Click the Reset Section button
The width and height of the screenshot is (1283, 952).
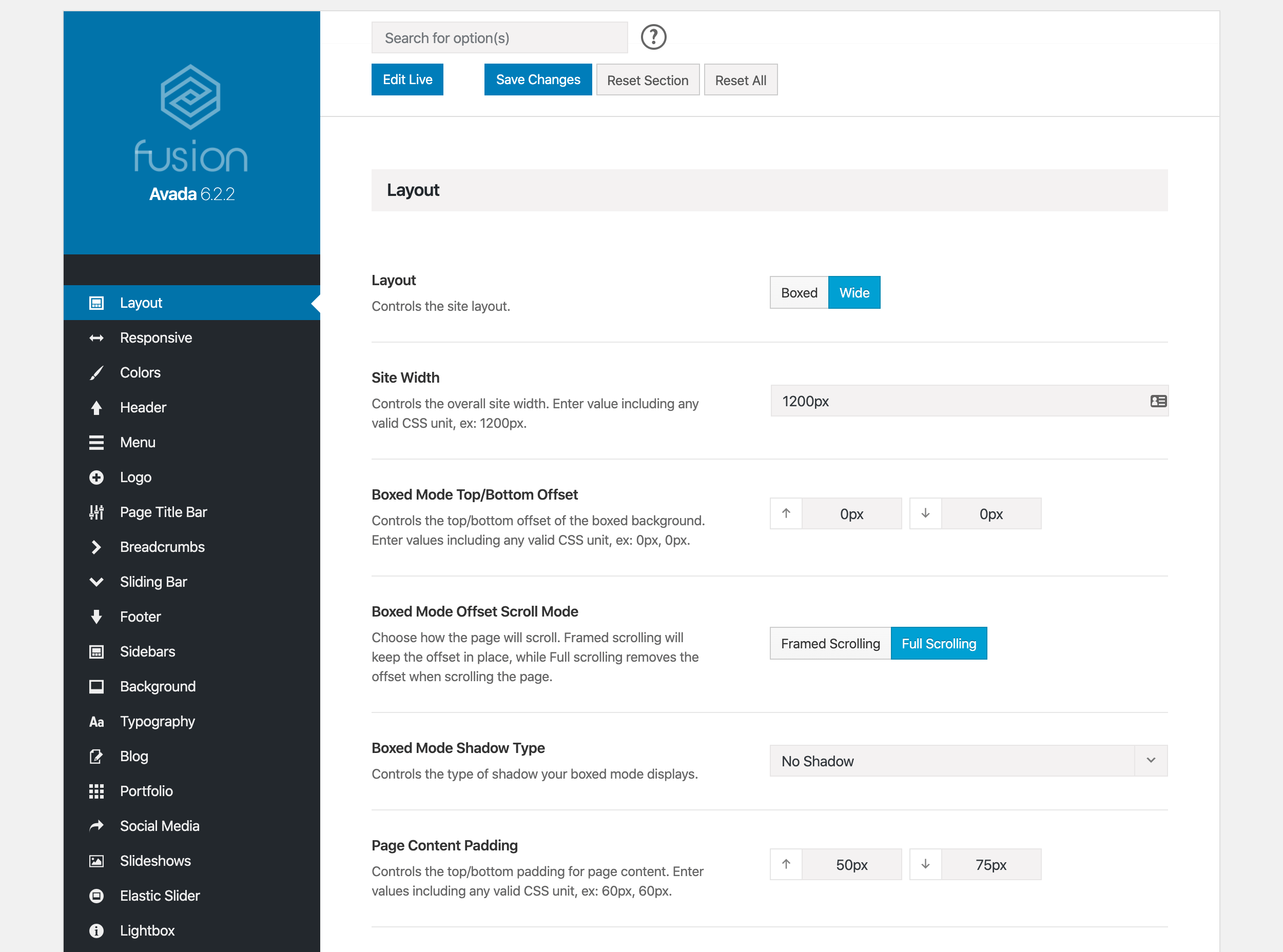[647, 80]
